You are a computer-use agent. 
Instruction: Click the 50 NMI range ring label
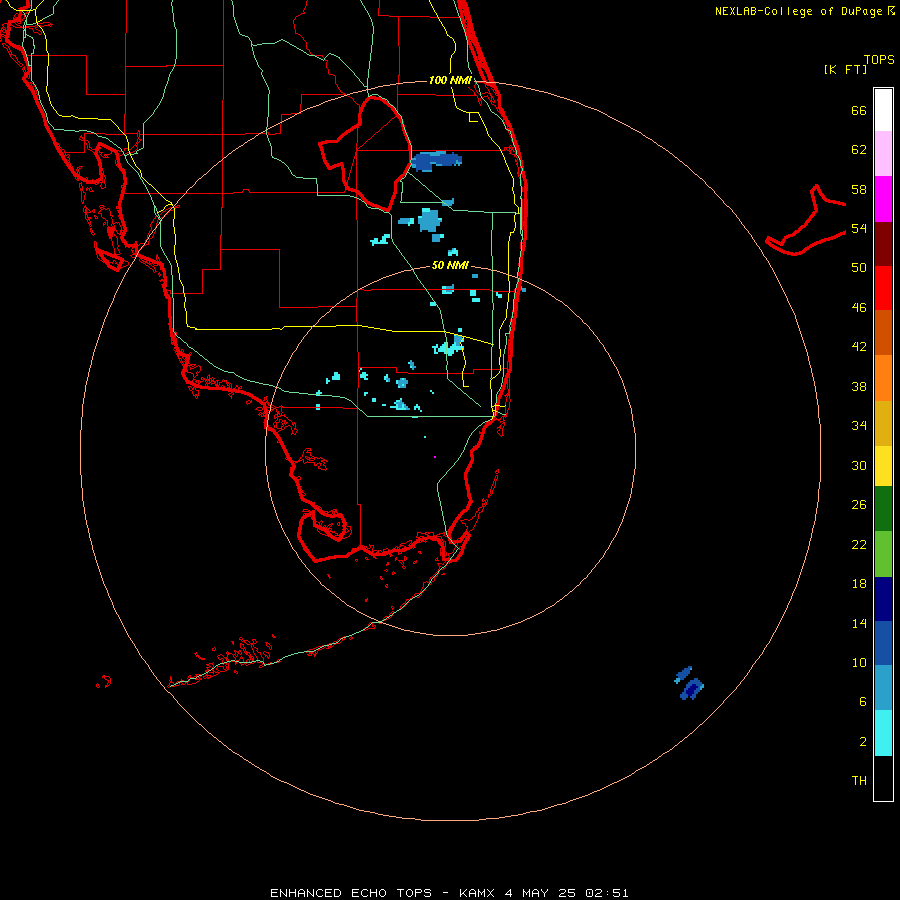450,265
